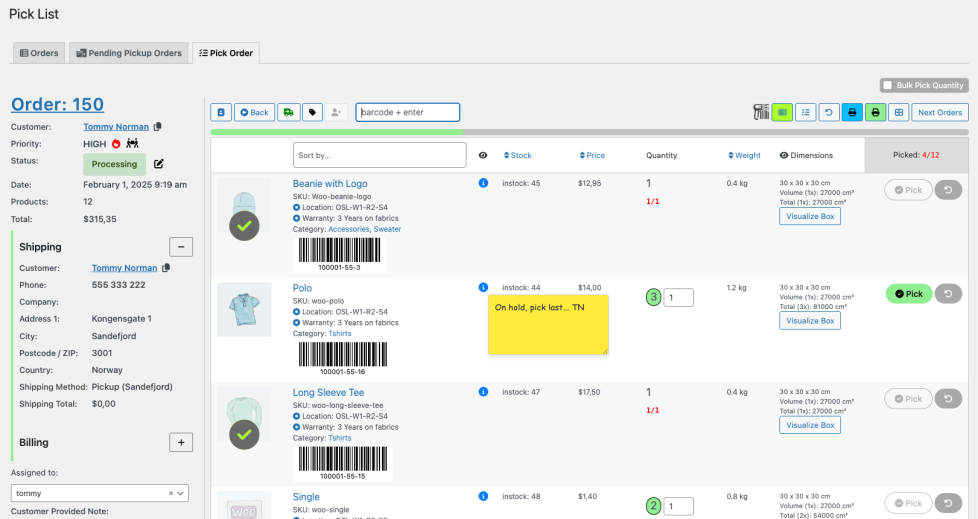Click the green barcode view icon
This screenshot has width=978, height=519.
point(782,113)
